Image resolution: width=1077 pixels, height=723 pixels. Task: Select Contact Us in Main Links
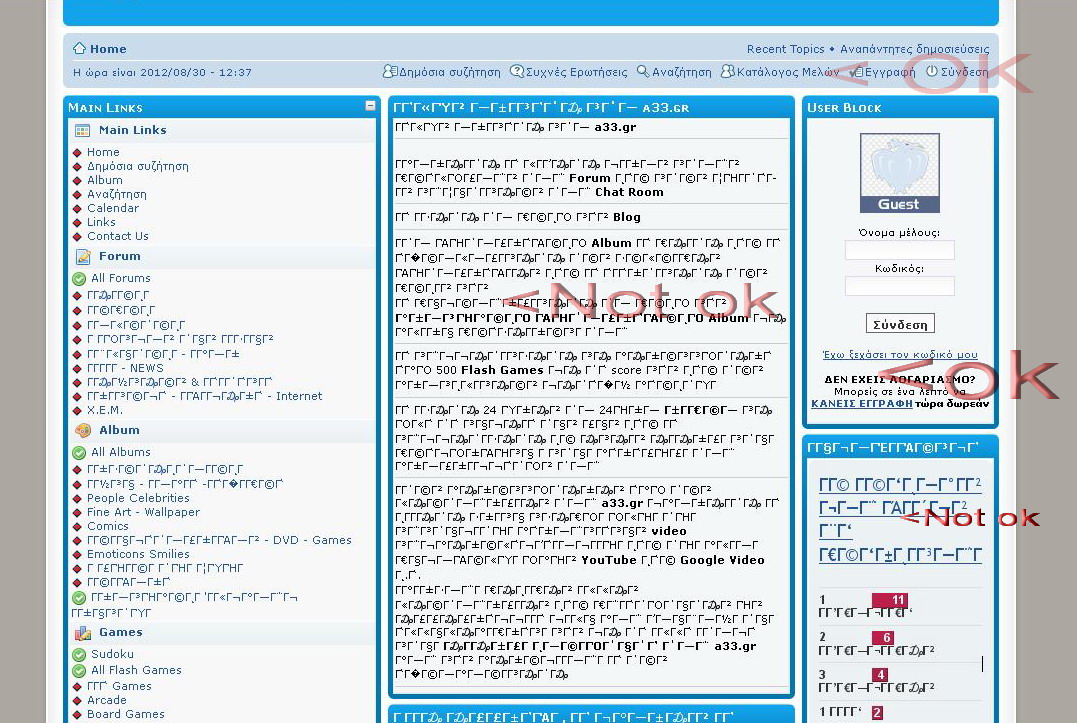tap(117, 236)
